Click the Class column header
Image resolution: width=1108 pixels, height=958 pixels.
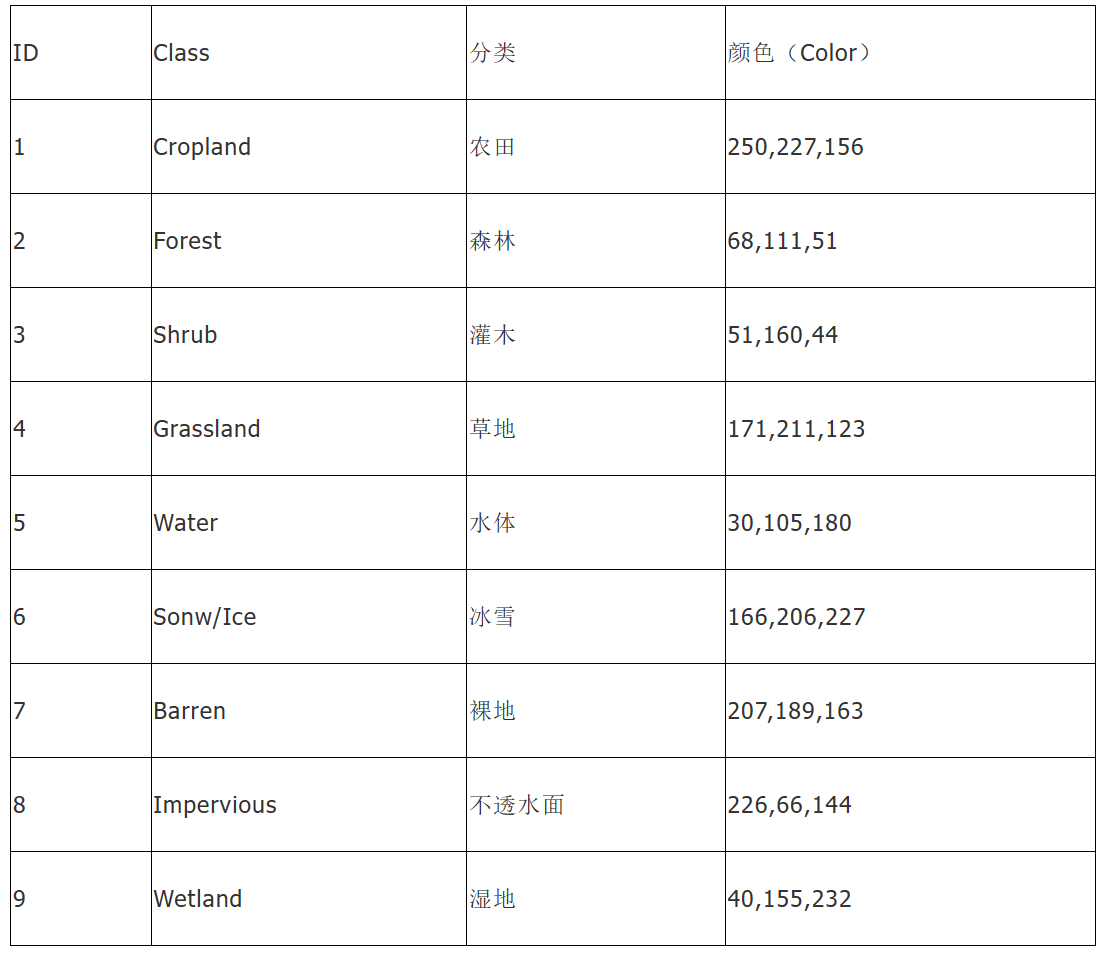point(181,53)
